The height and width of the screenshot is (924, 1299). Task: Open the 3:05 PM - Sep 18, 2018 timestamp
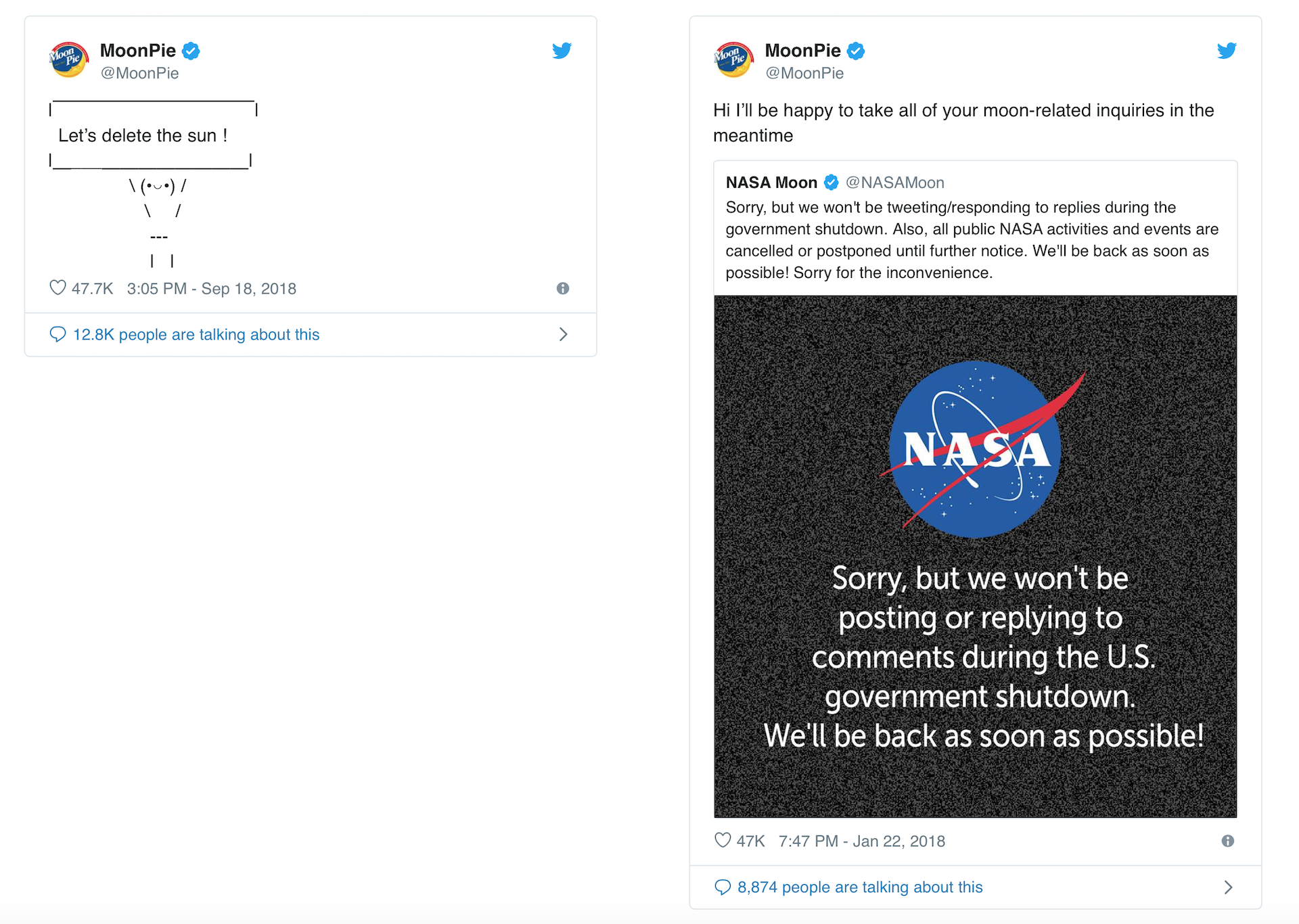click(212, 289)
